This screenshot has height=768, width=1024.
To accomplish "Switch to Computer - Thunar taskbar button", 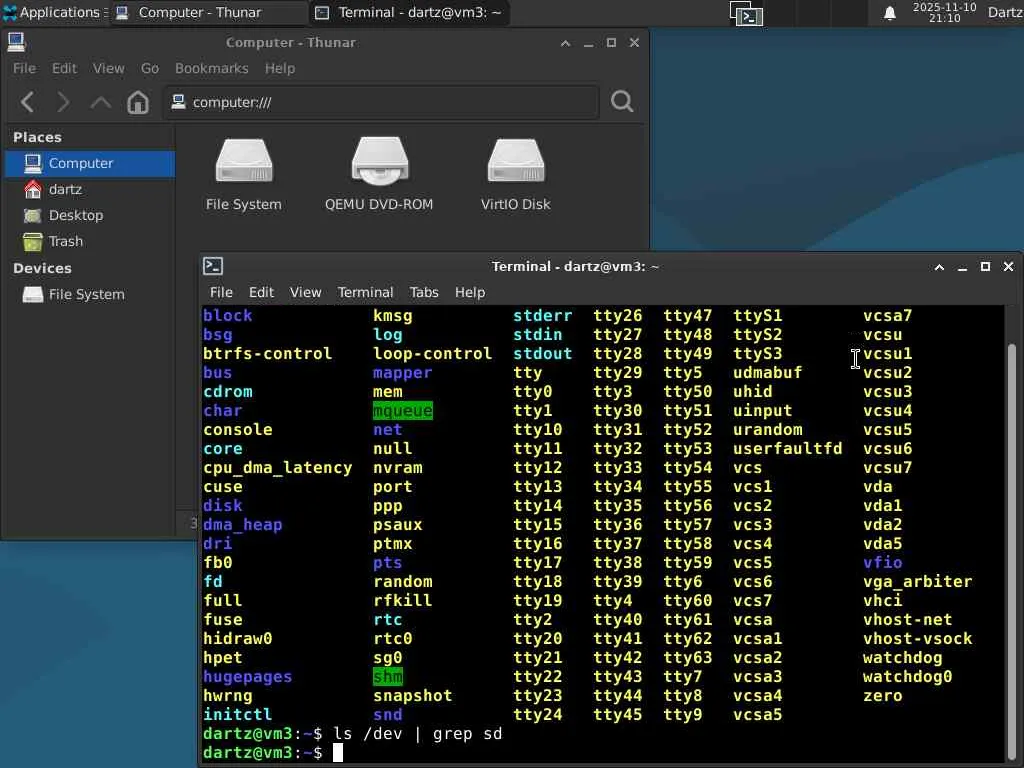I will [x=199, y=13].
